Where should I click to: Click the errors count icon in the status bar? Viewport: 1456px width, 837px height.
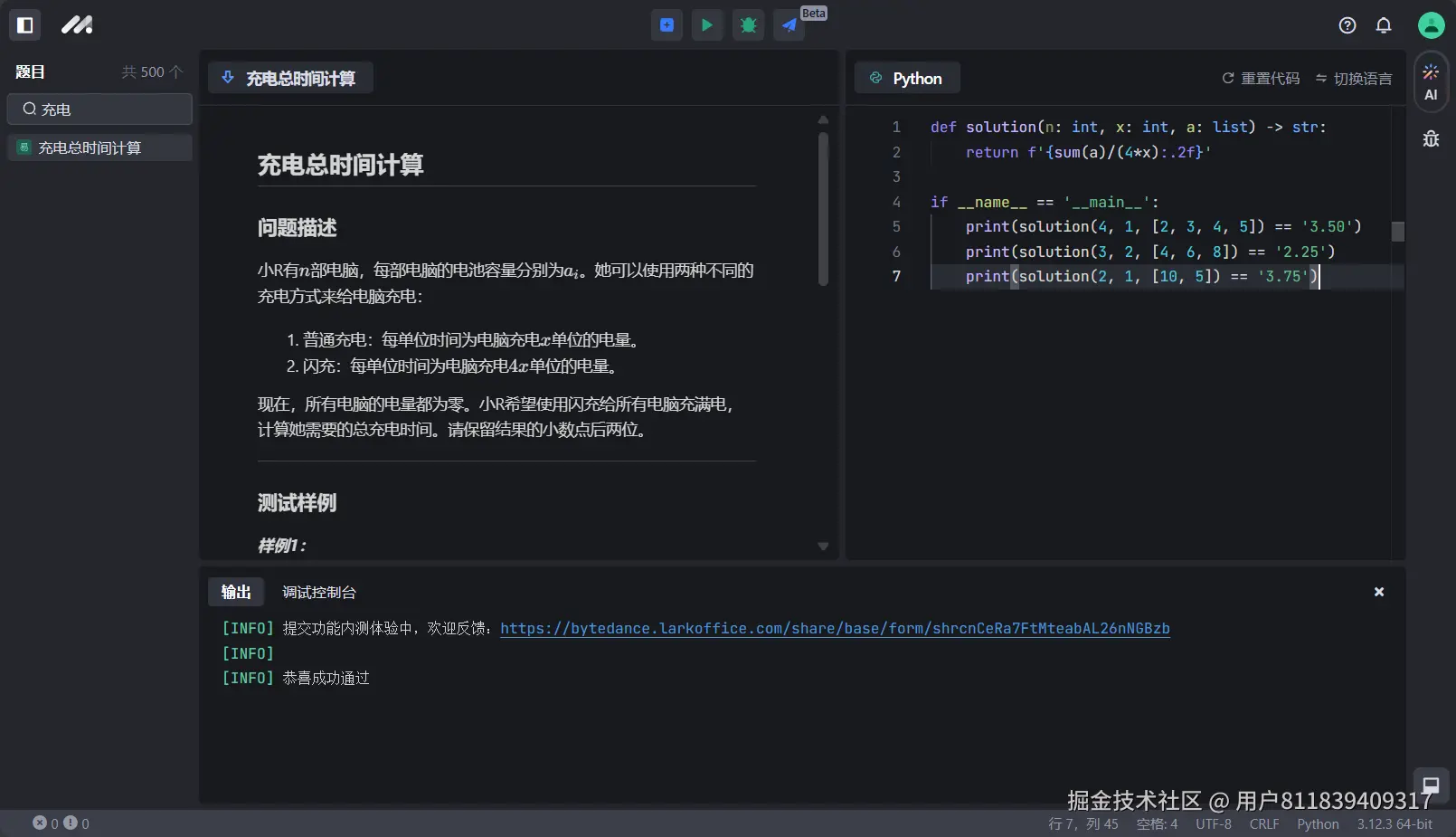click(40, 823)
